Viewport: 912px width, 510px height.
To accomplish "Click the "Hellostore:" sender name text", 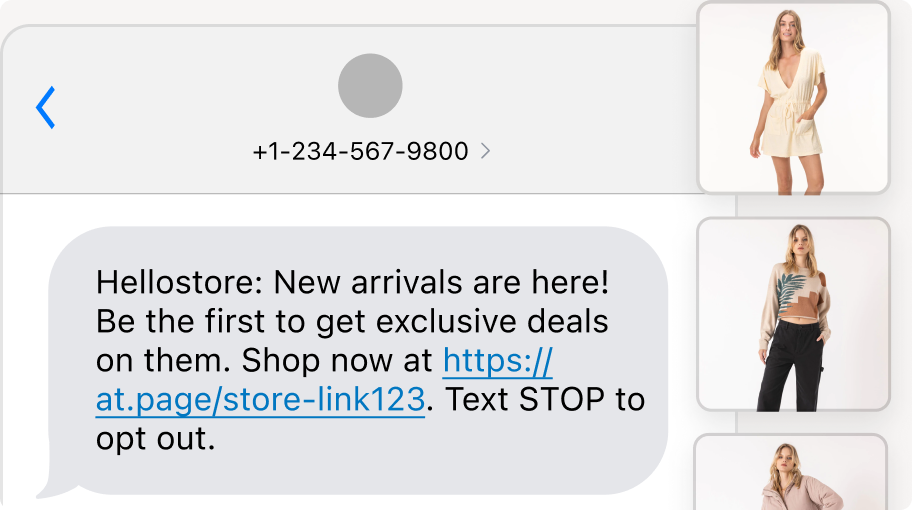I will pyautogui.click(x=179, y=283).
